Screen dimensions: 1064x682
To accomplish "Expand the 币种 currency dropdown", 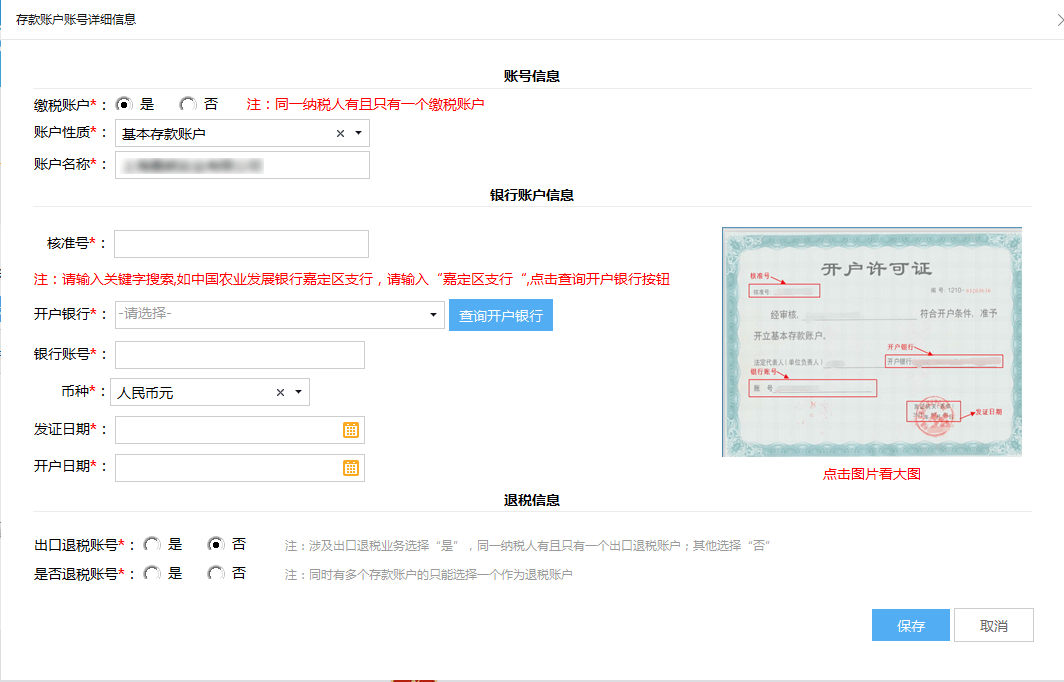I will tap(297, 391).
